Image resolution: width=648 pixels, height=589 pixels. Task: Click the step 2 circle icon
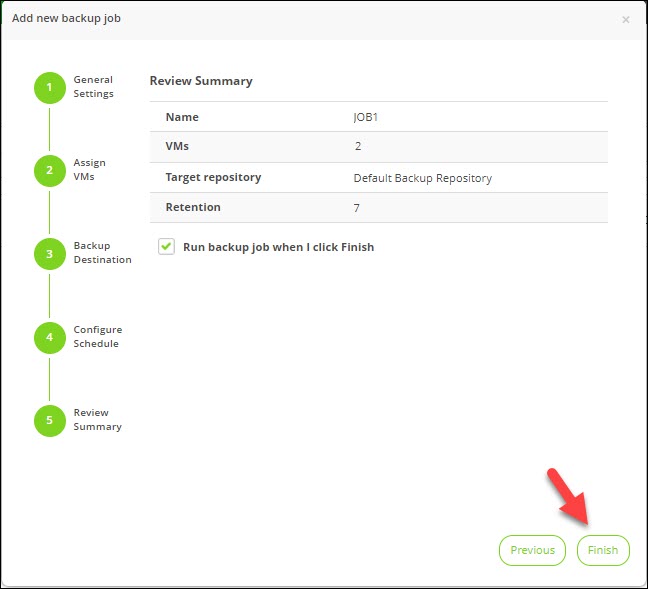pyautogui.click(x=49, y=170)
